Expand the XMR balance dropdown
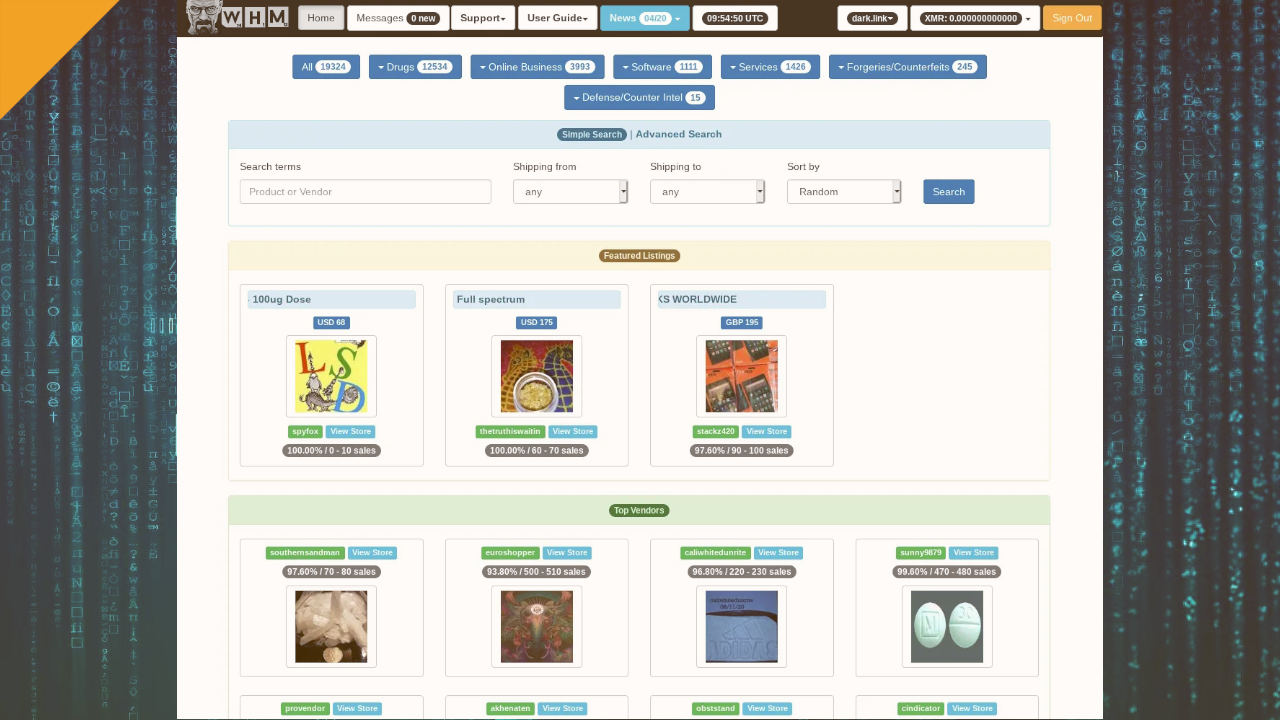 (x=975, y=18)
